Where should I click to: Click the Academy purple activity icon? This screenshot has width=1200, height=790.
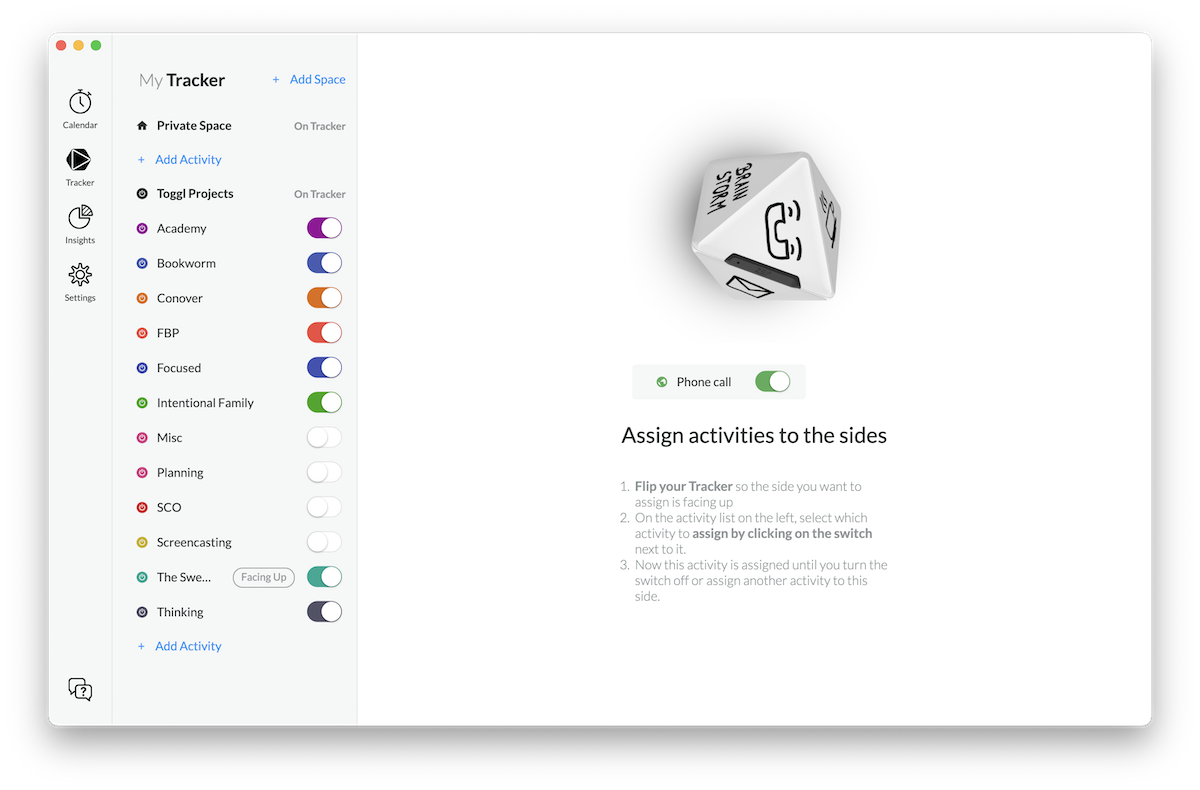click(142, 229)
